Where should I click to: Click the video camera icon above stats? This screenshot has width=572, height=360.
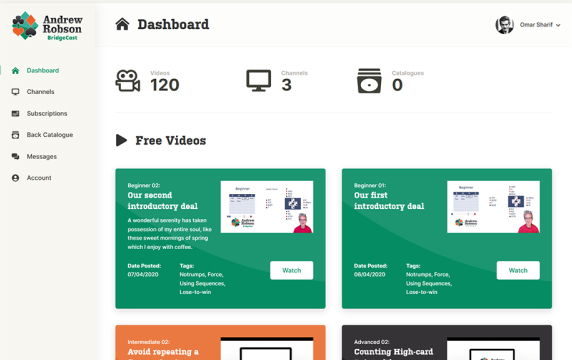[128, 81]
